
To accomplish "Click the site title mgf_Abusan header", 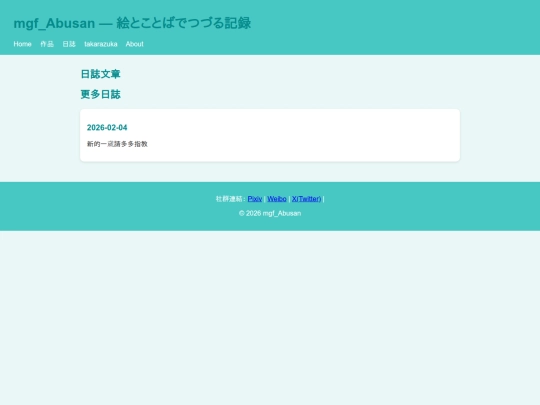I will 132,23.
